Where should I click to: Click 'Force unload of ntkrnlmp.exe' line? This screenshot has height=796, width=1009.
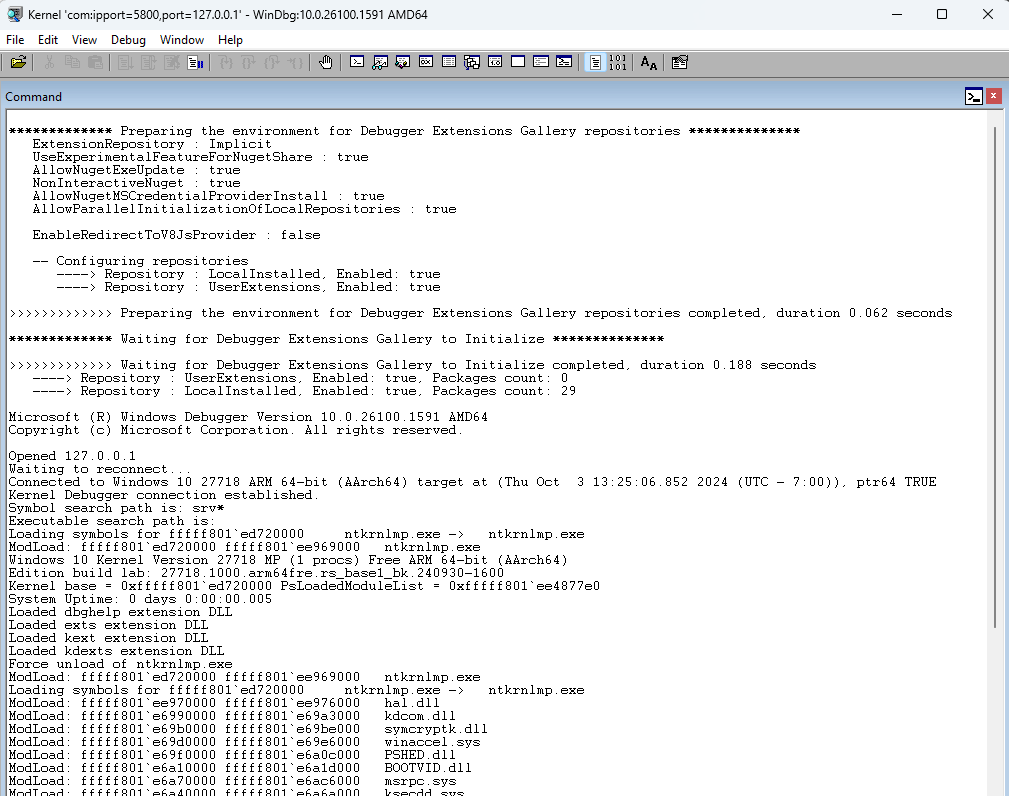click(x=120, y=664)
